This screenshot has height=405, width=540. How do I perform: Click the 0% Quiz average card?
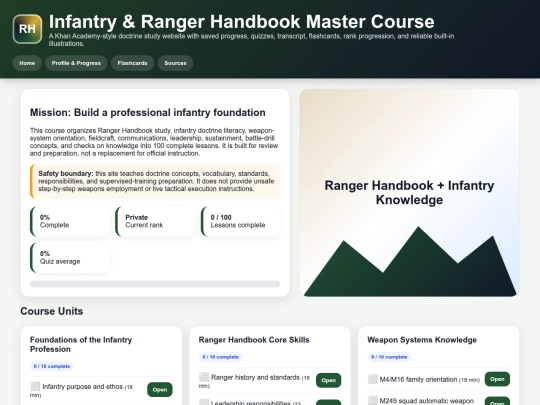tap(70, 258)
